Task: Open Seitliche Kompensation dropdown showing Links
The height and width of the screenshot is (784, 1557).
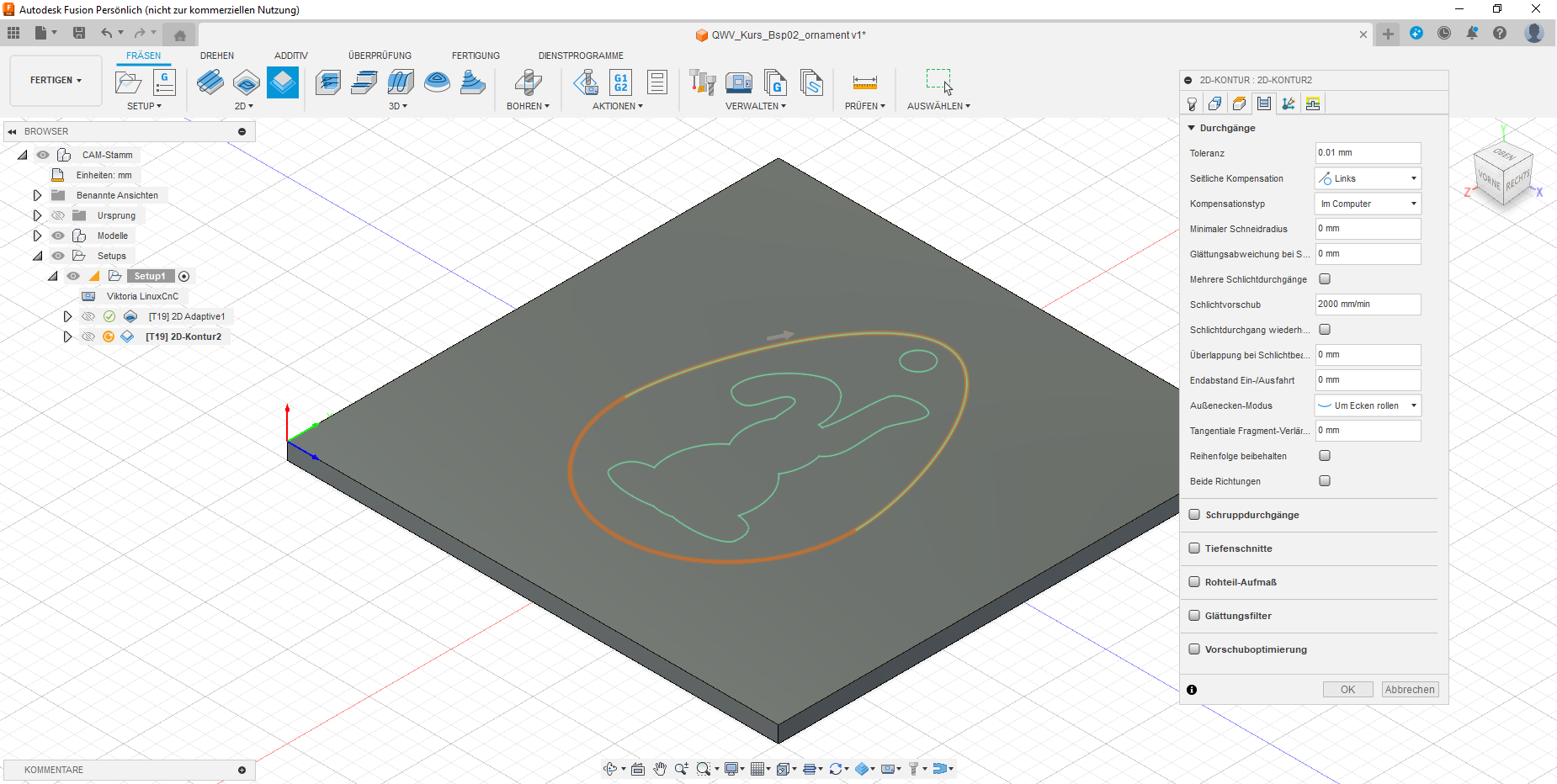Action: pyautogui.click(x=1368, y=178)
